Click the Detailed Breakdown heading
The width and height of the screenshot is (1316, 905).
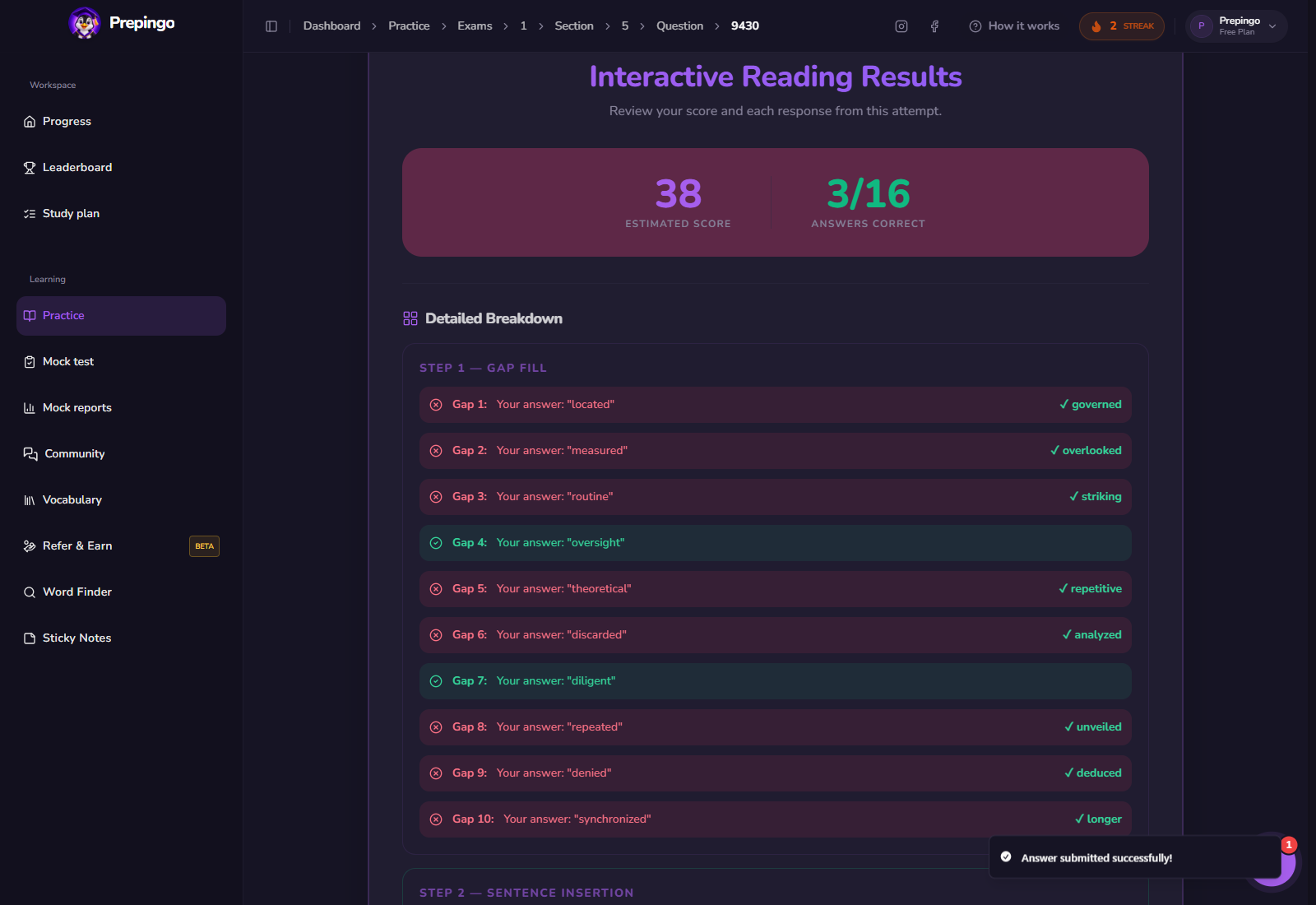[493, 318]
